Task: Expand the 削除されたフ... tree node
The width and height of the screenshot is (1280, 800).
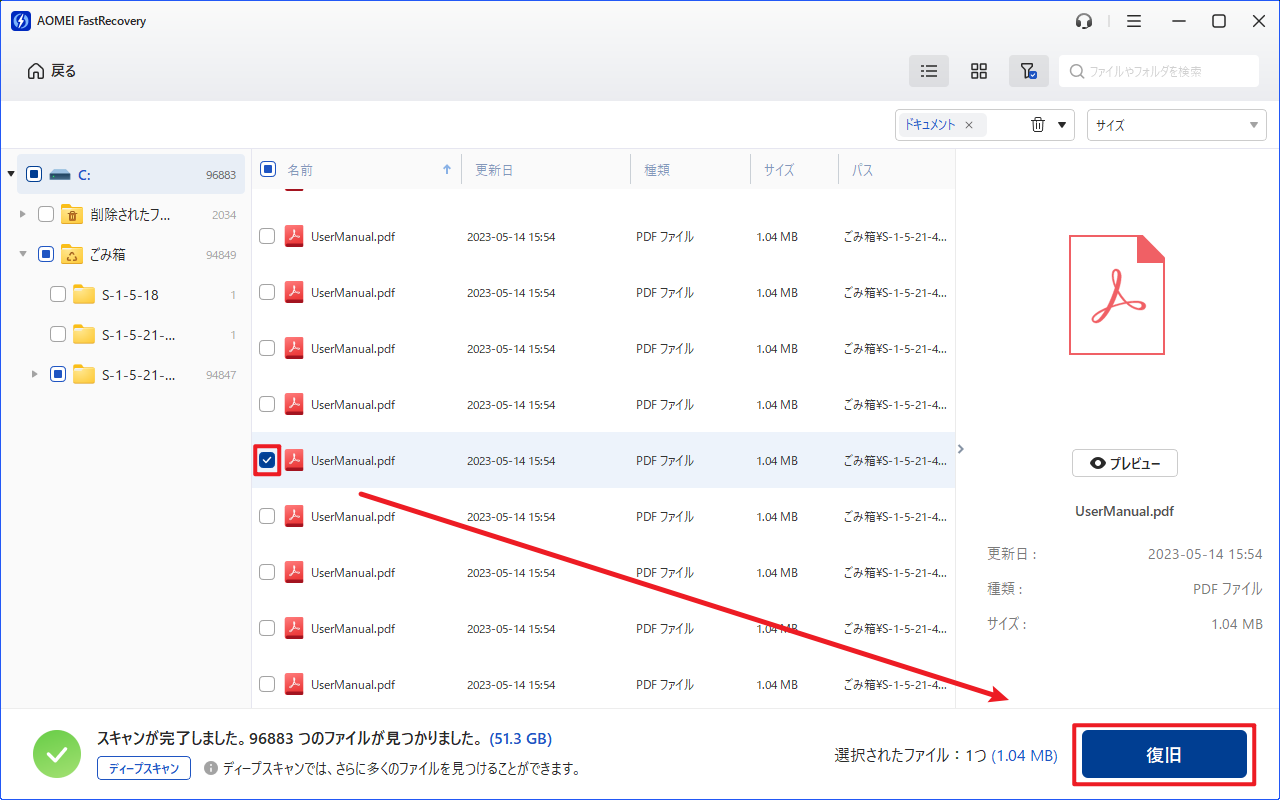Action: click(x=23, y=214)
